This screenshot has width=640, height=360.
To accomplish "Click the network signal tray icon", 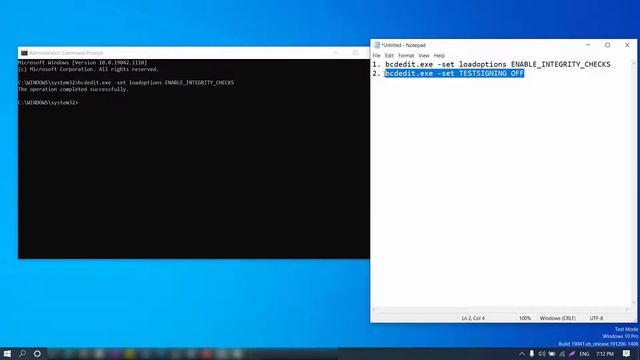I will click(x=562, y=354).
